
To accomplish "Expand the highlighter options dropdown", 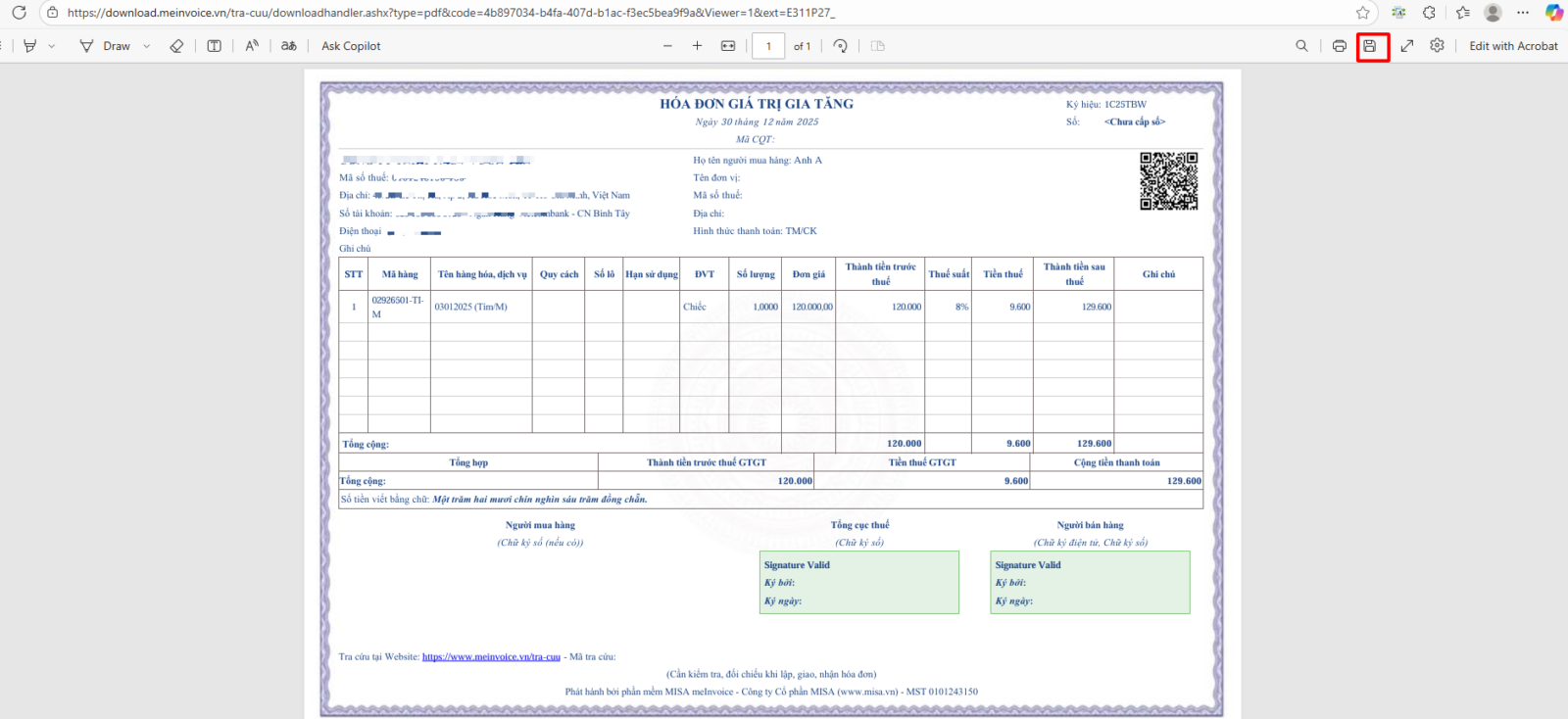I will click(52, 46).
